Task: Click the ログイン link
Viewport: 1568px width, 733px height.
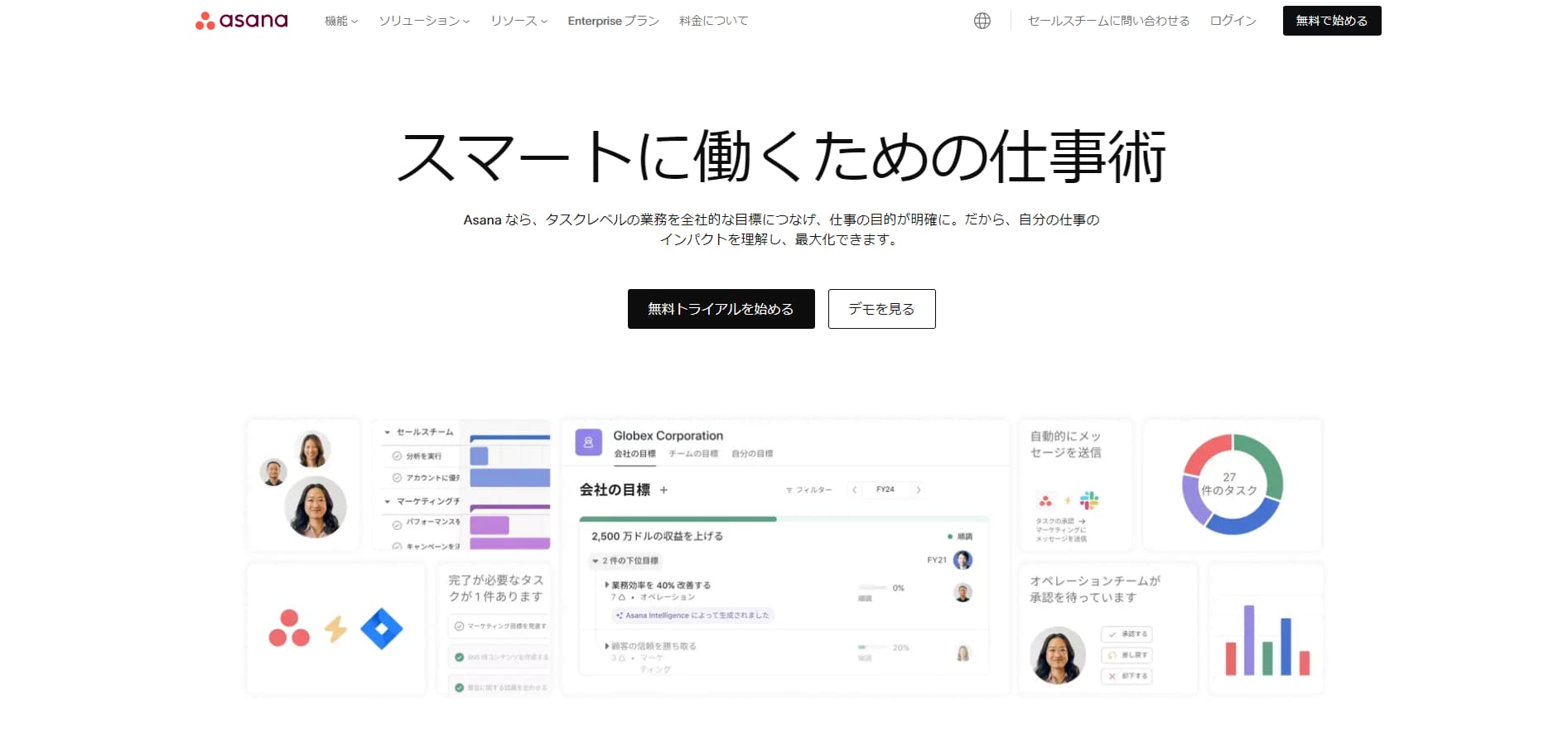Action: [1233, 21]
